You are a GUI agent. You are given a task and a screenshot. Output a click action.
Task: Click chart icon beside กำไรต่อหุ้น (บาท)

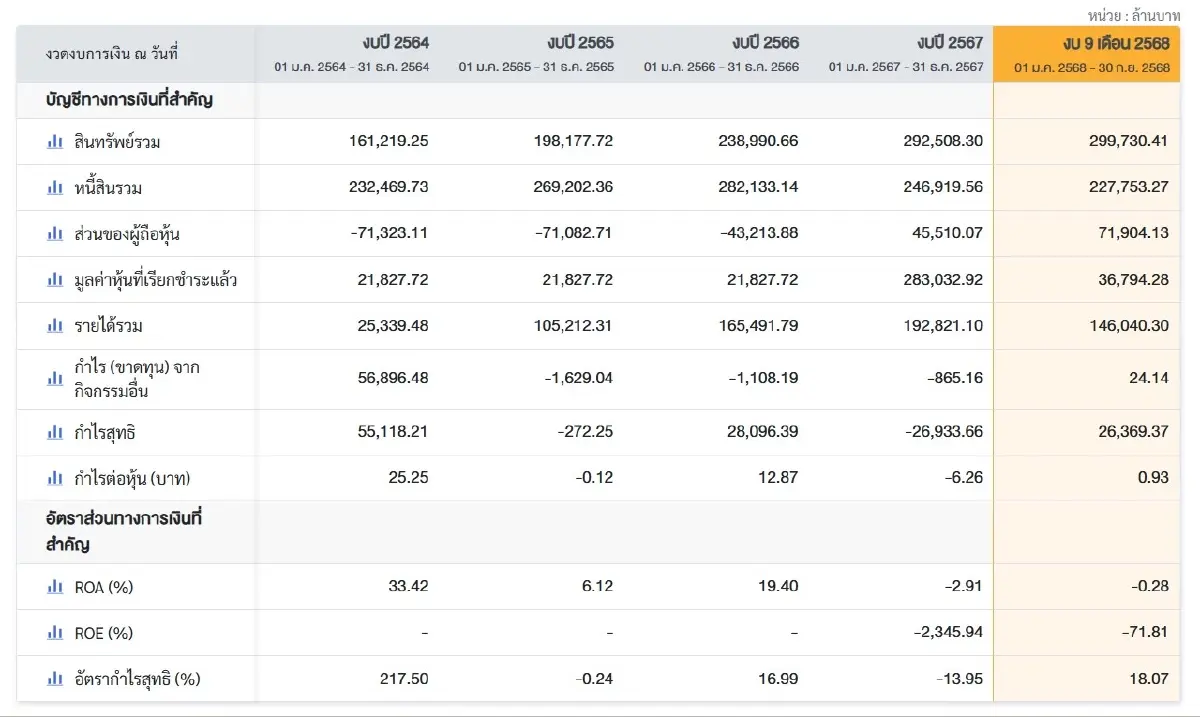coord(55,479)
